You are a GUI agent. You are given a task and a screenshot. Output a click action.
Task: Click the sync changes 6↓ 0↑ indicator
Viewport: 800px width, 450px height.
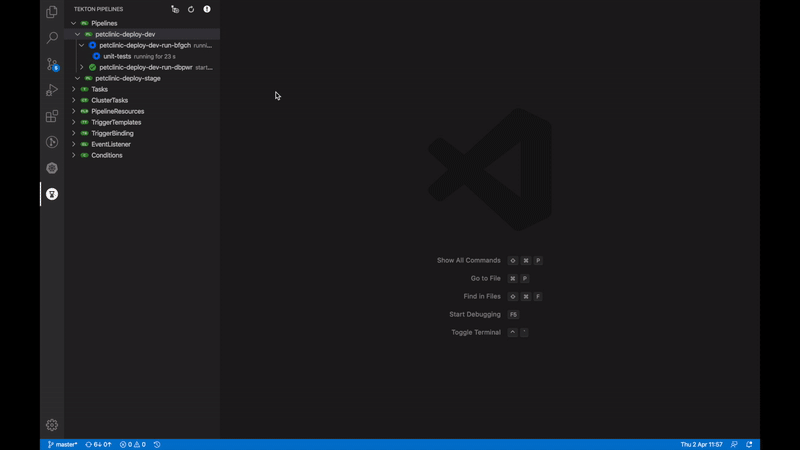tap(98, 444)
